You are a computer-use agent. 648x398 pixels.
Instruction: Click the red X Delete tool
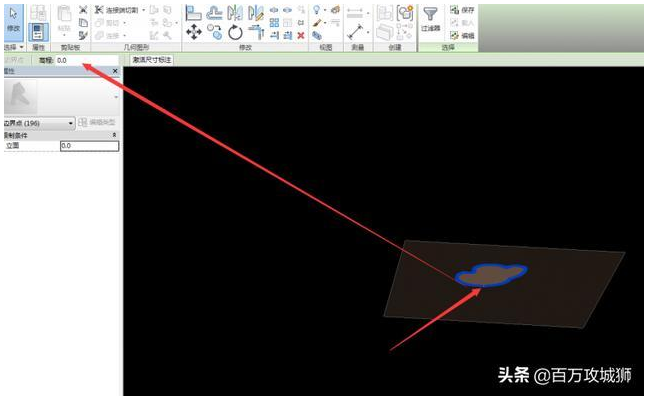click(301, 36)
